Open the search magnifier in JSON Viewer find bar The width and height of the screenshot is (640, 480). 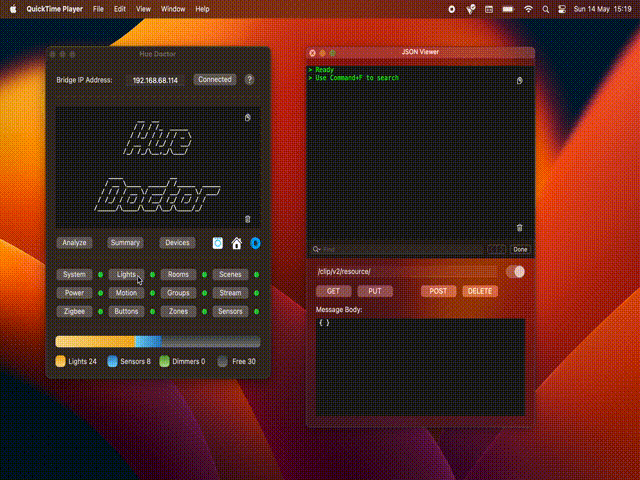tap(316, 249)
